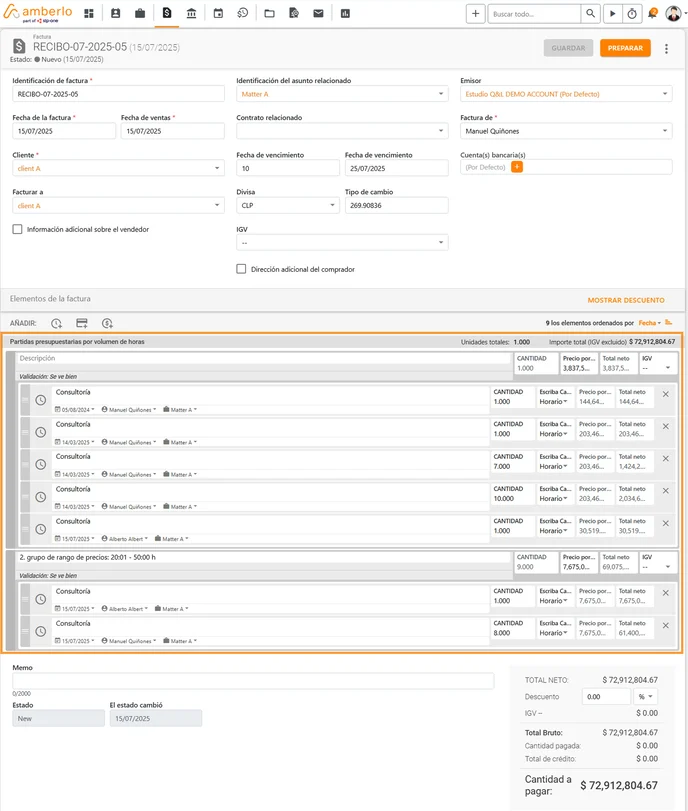Open the reports chart icon
The image size is (688, 811).
coord(345,13)
